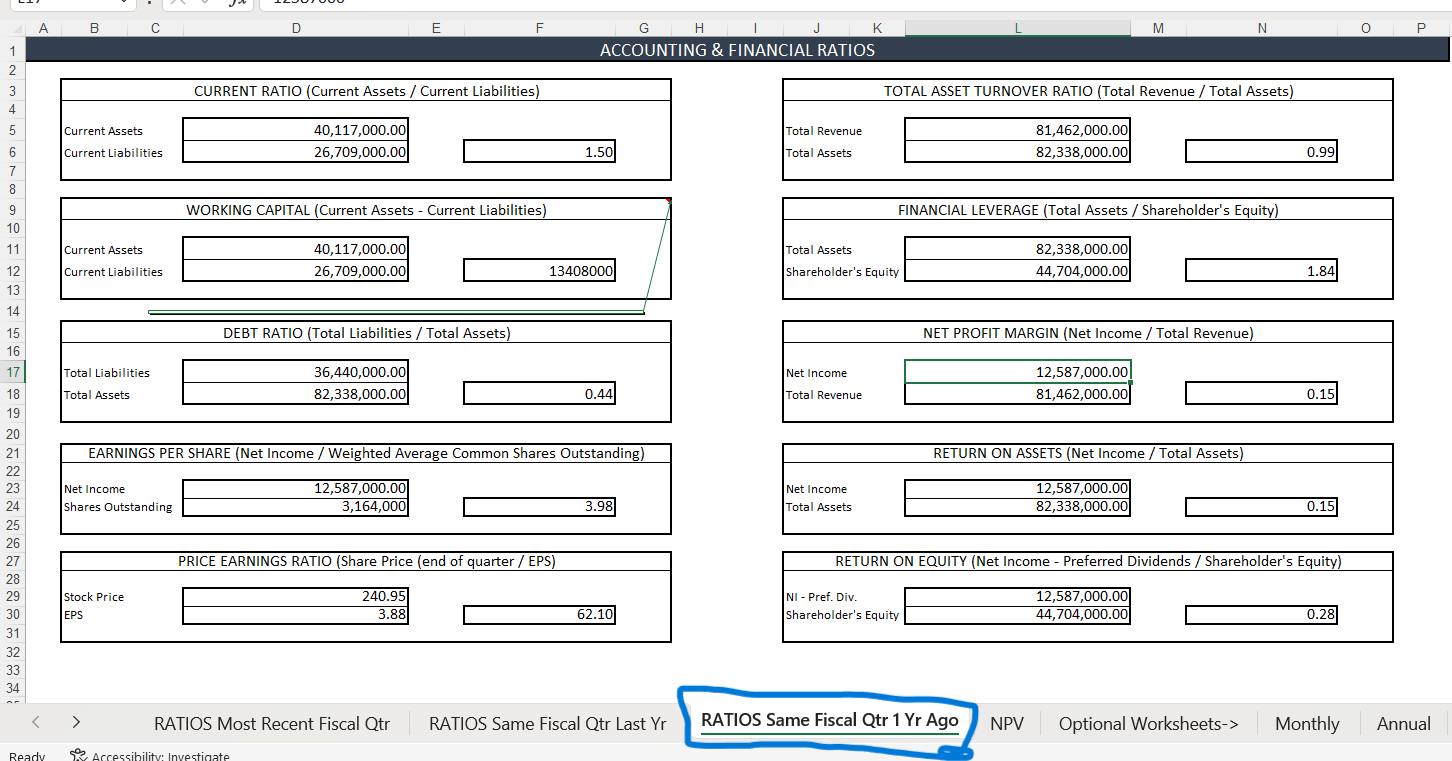Select the Stock Price value 240.95

tap(296, 596)
